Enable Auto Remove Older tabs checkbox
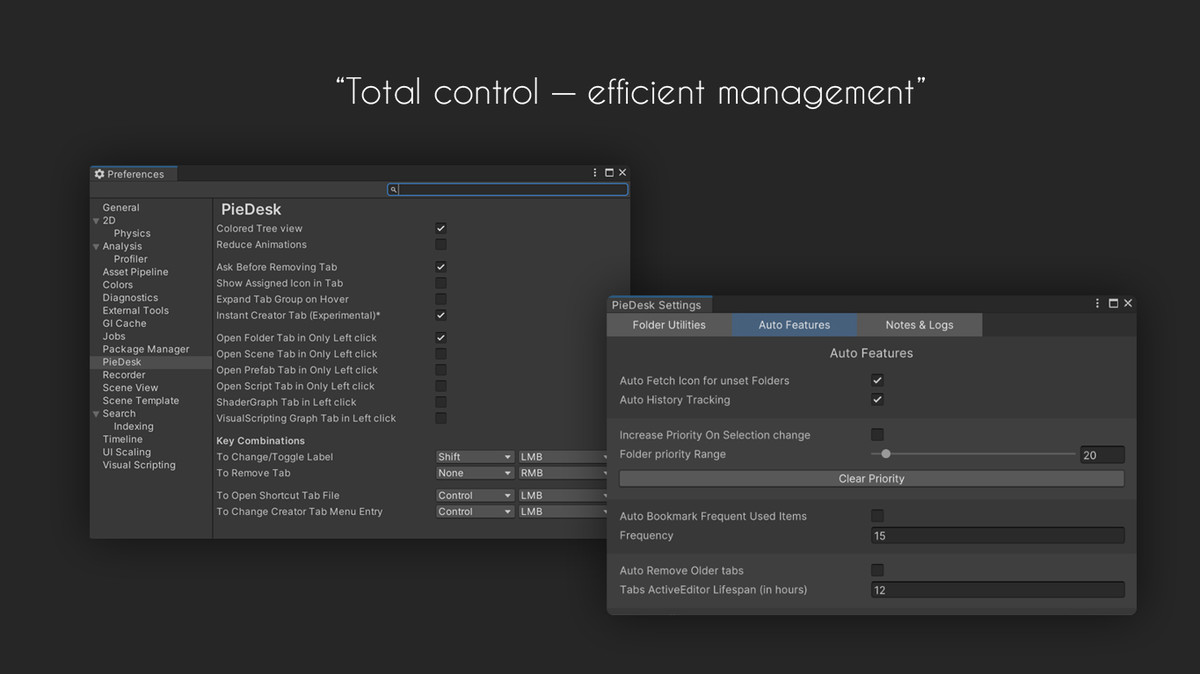Image resolution: width=1200 pixels, height=674 pixels. 877,570
